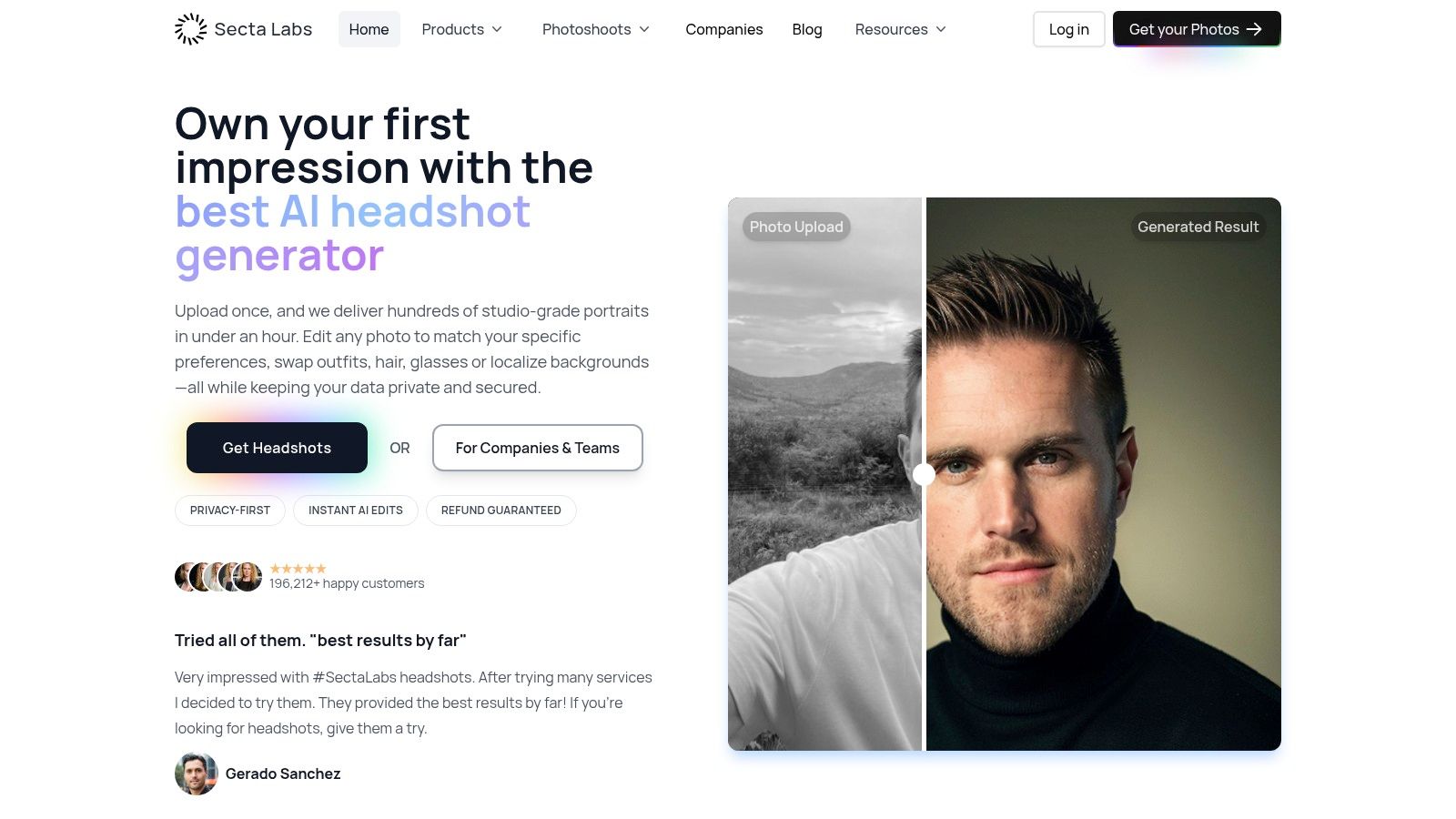The height and width of the screenshot is (819, 1456).
Task: Select For Companies & Teams button
Action: [538, 448]
